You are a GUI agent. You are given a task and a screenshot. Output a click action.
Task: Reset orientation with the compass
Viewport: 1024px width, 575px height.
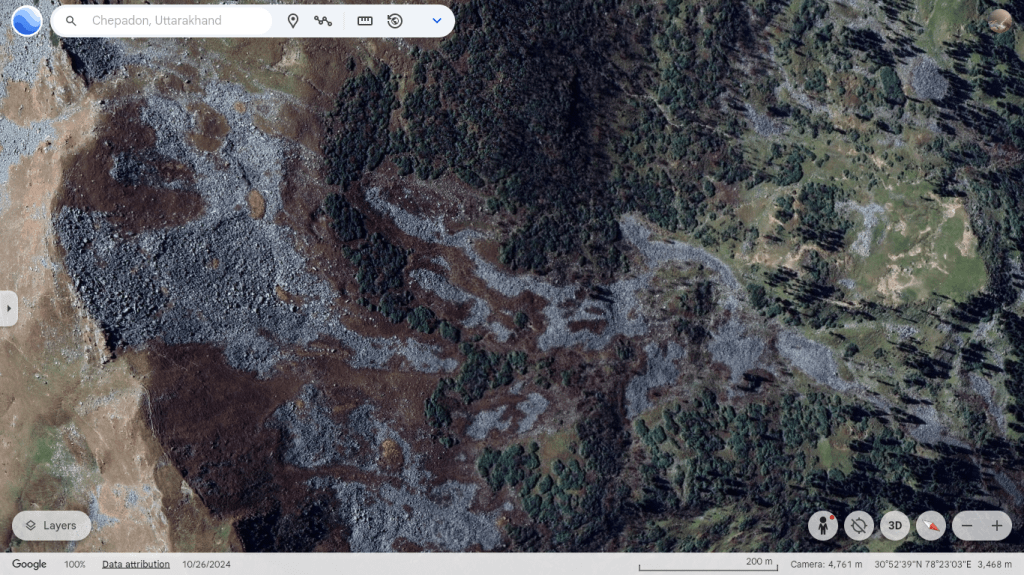pos(931,525)
